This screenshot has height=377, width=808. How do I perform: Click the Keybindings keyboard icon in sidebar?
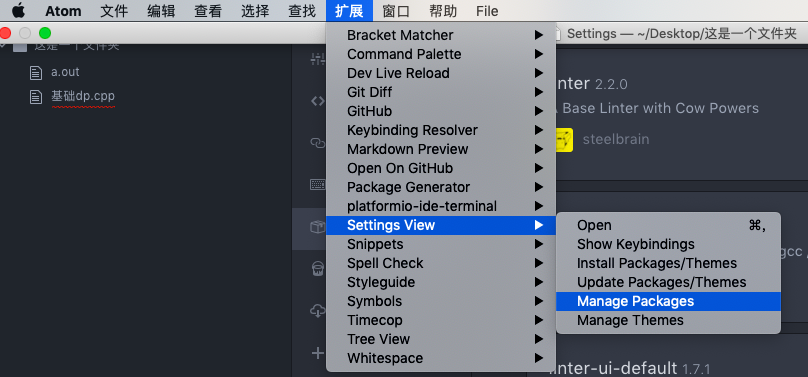(x=317, y=184)
